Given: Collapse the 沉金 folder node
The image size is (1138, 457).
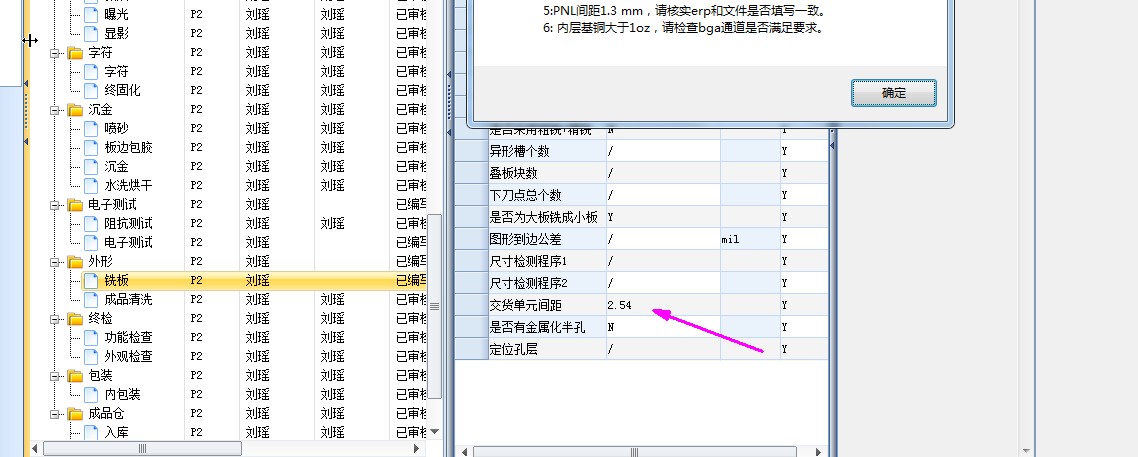Looking at the screenshot, I should (54, 110).
